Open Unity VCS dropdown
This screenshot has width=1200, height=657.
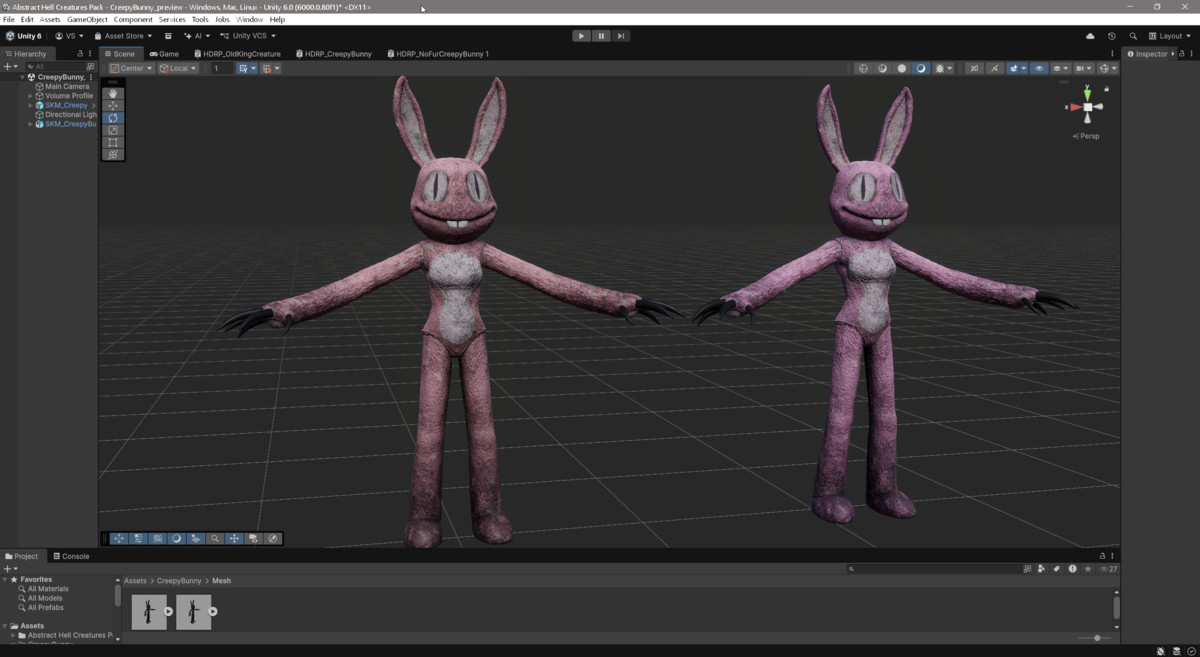click(249, 36)
